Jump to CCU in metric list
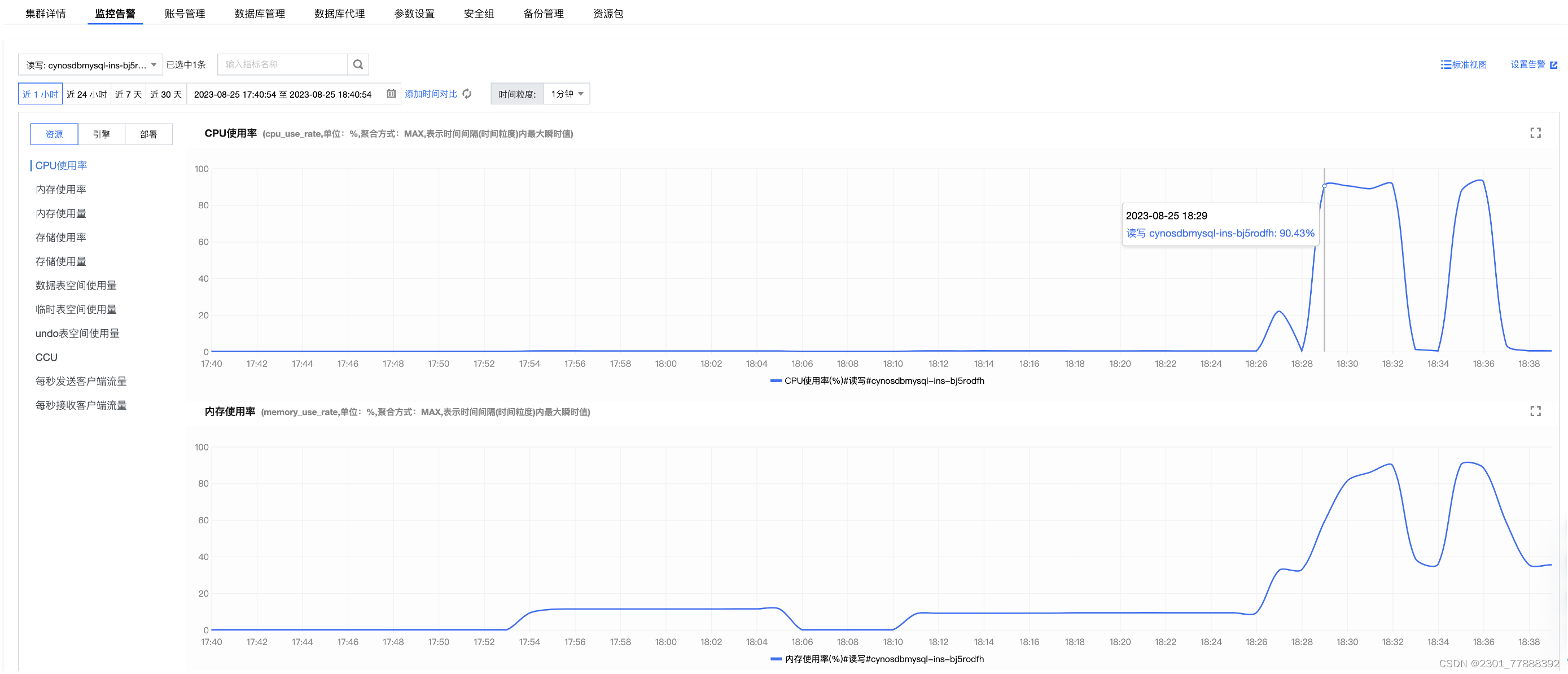Viewport: 1568px width, 674px height. coord(46,357)
